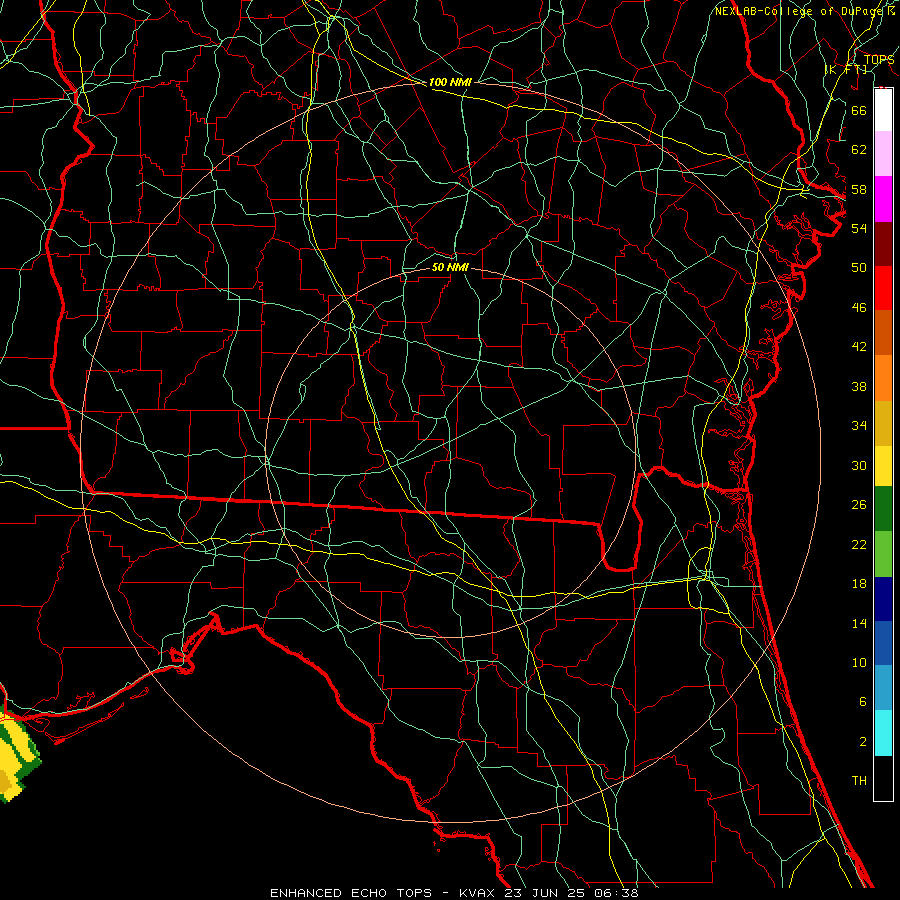Click the "10" legend label
Screen dimensions: 900x900
(859, 663)
